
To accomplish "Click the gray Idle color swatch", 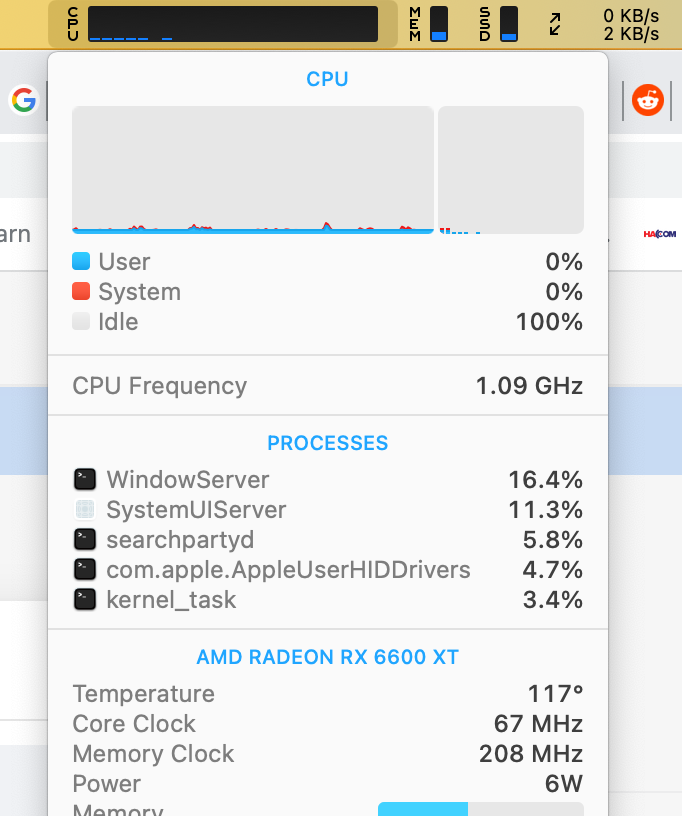I will pyautogui.click(x=82, y=322).
